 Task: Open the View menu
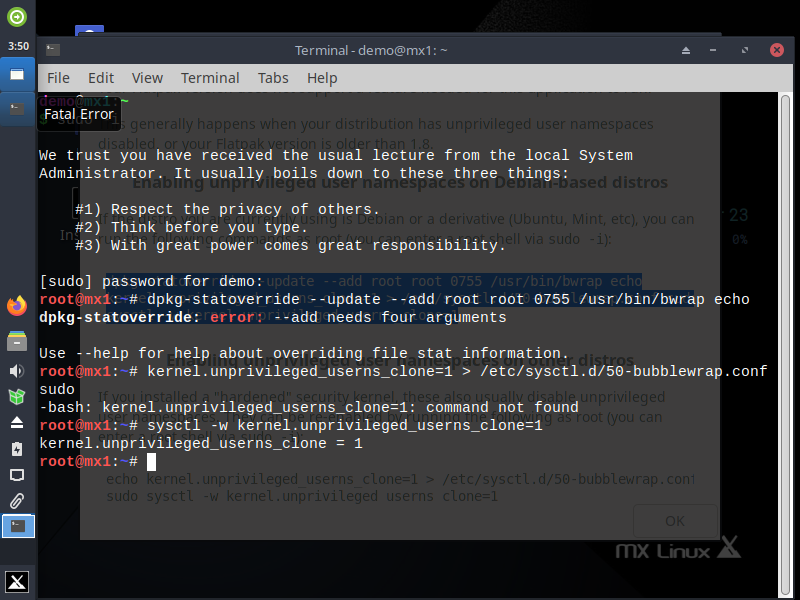[x=147, y=78]
